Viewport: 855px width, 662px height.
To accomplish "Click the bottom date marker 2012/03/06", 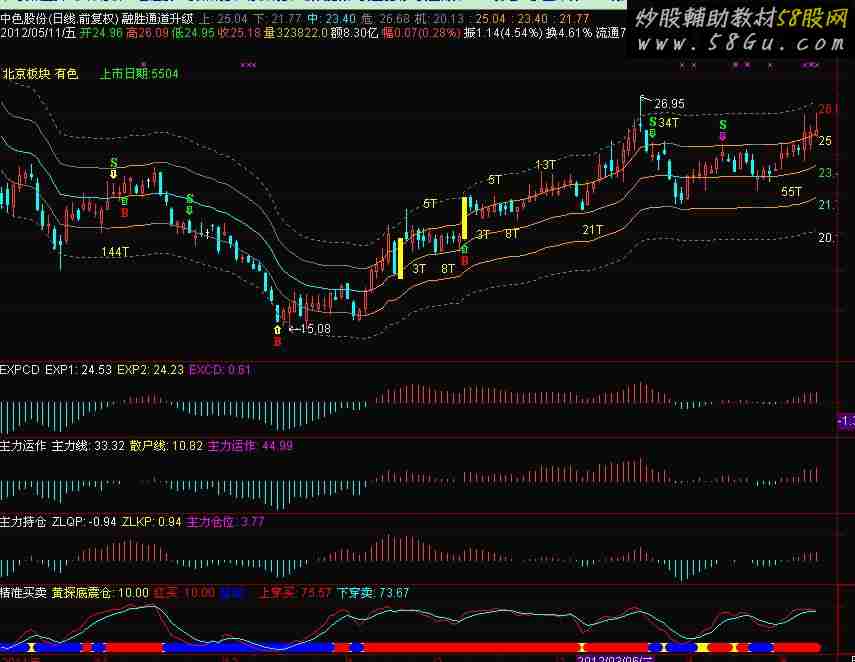I will pos(615,659).
